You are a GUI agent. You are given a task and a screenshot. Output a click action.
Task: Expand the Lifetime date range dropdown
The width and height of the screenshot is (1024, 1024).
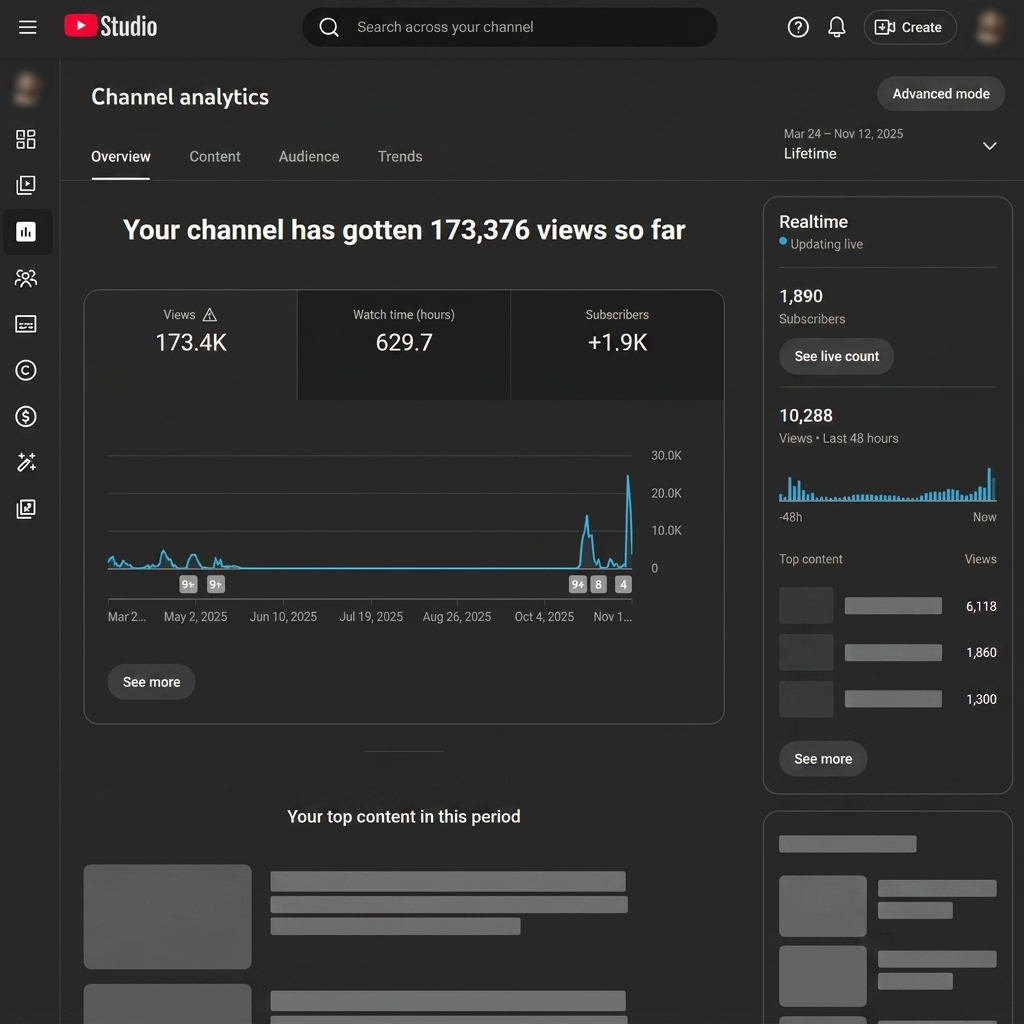989,146
